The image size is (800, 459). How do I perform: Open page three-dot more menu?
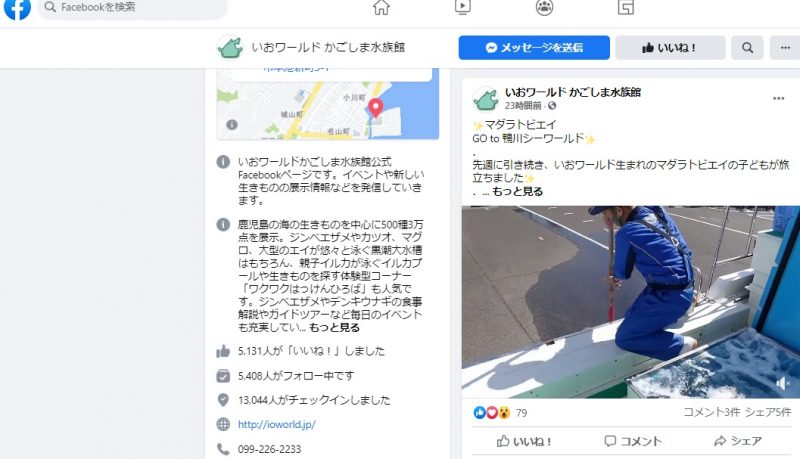(785, 48)
